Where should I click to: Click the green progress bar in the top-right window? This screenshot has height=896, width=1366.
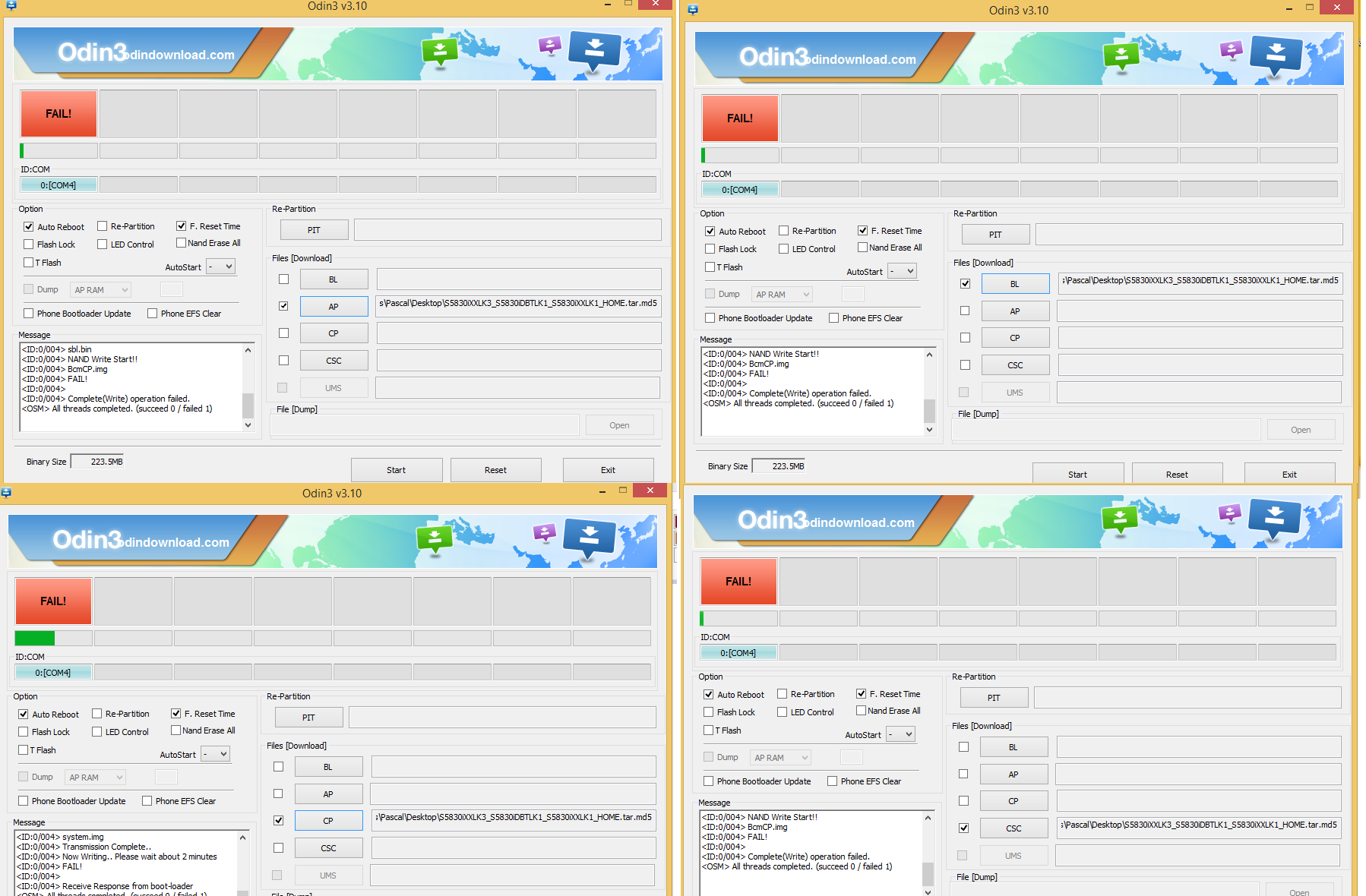click(704, 156)
